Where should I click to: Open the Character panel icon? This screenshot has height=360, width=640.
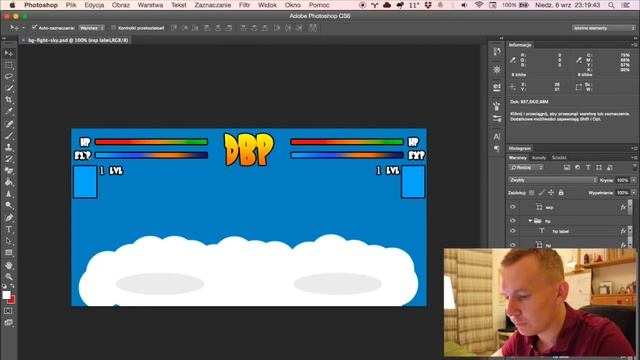click(x=497, y=136)
